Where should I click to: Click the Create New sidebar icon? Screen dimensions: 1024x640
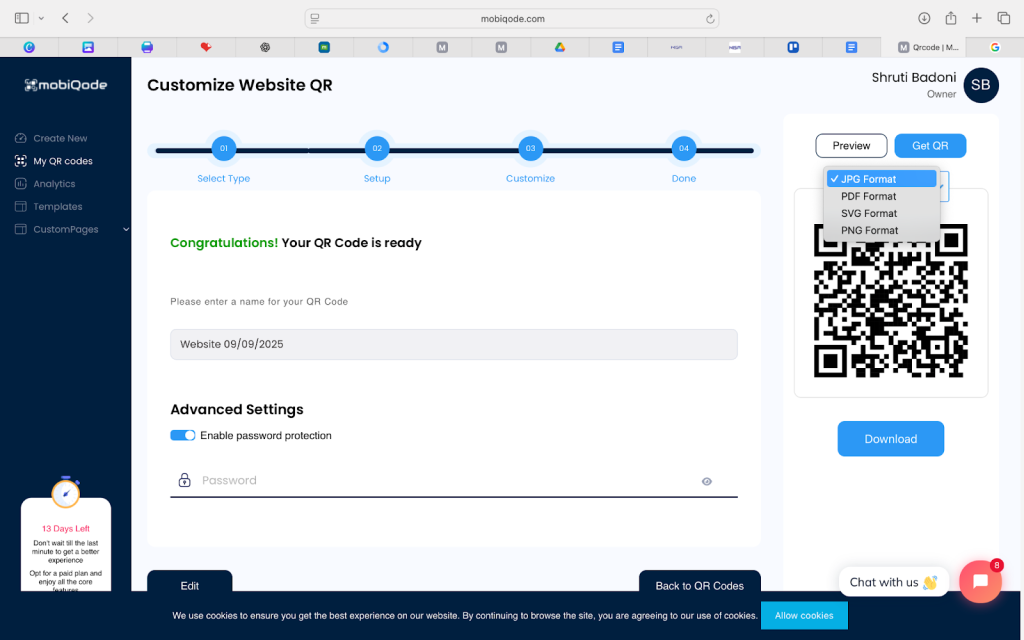click(21, 138)
